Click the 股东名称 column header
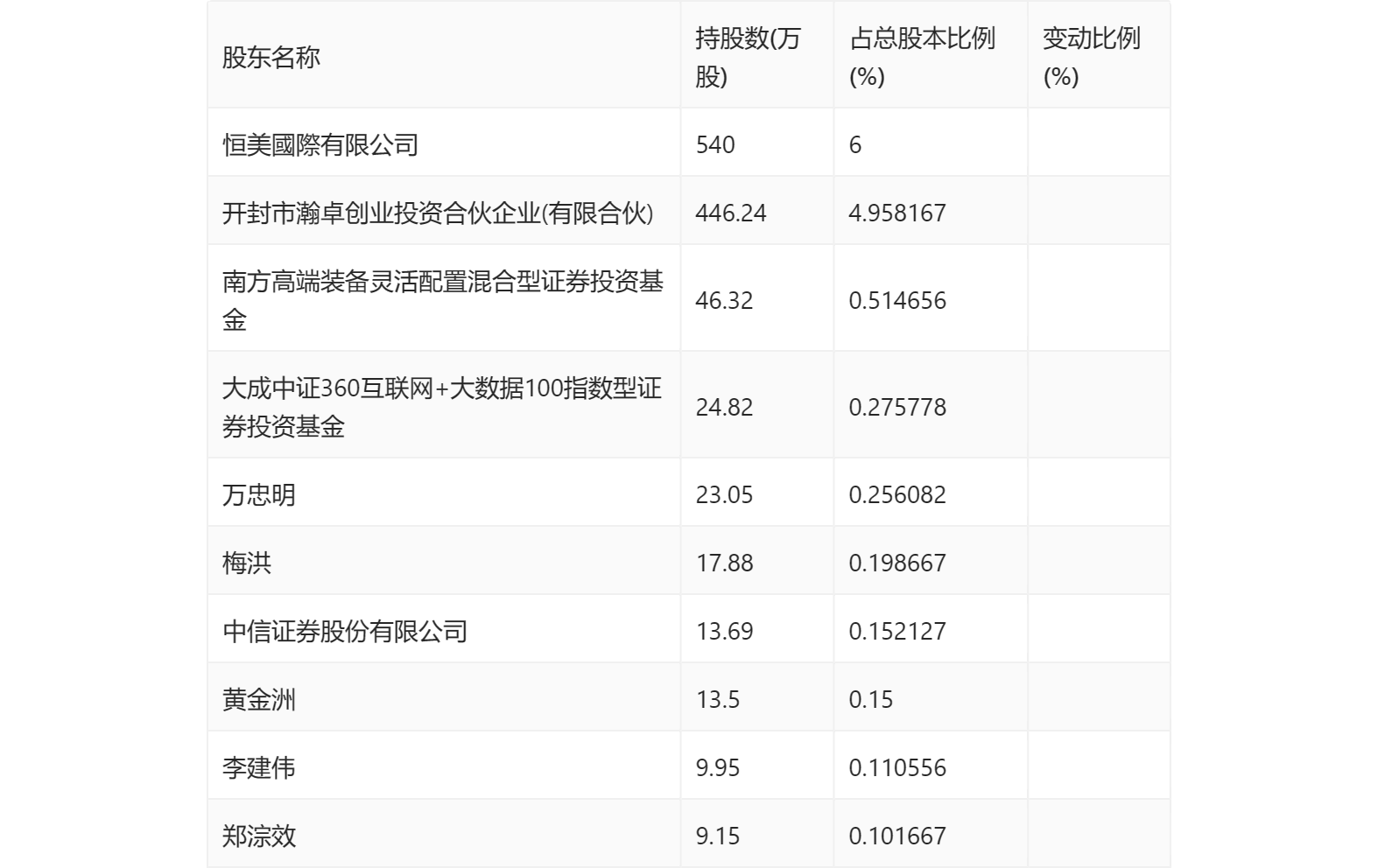The image size is (1378, 868). click(x=271, y=58)
